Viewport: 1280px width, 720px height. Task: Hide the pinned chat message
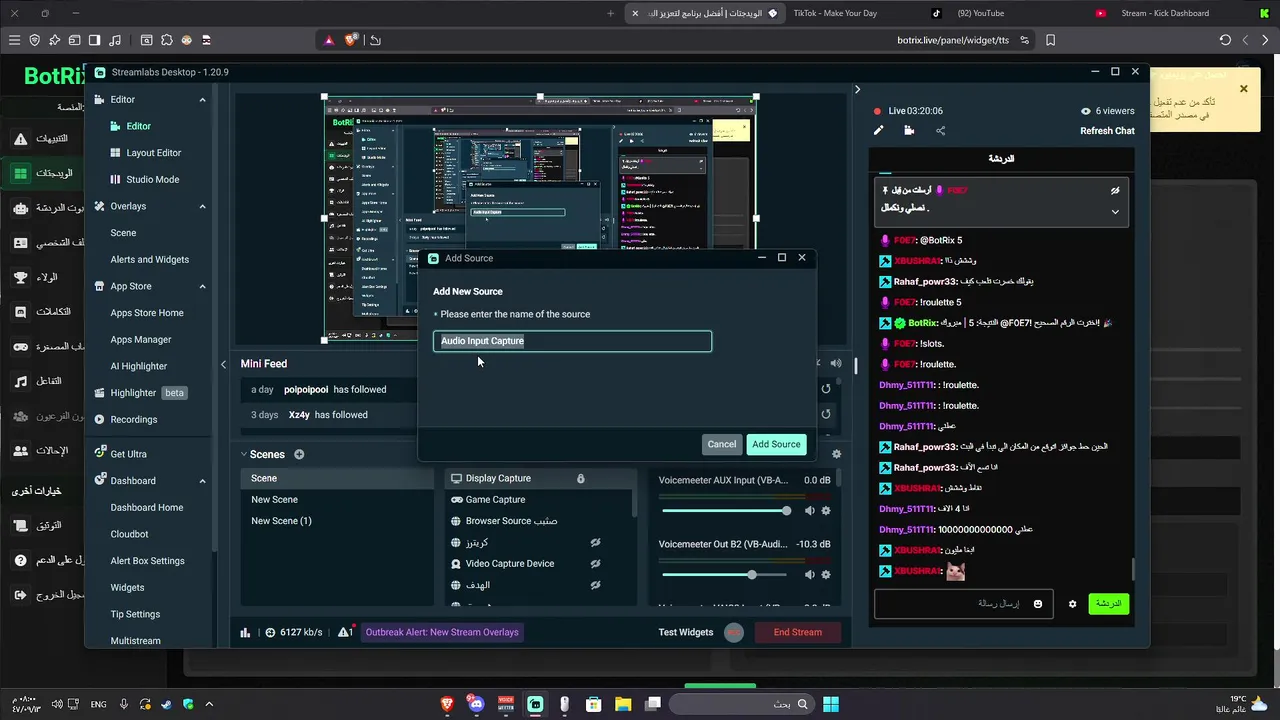coord(1115,190)
